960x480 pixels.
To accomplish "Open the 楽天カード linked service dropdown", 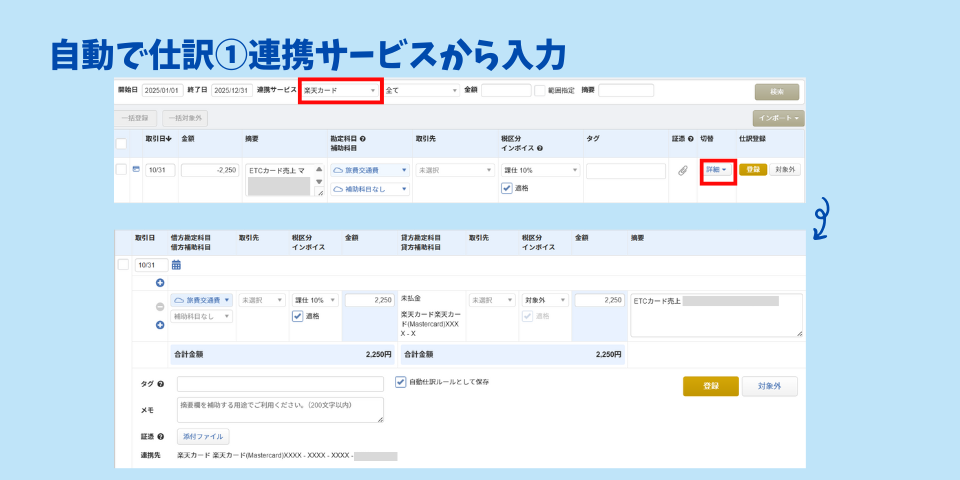I will pyautogui.click(x=340, y=90).
